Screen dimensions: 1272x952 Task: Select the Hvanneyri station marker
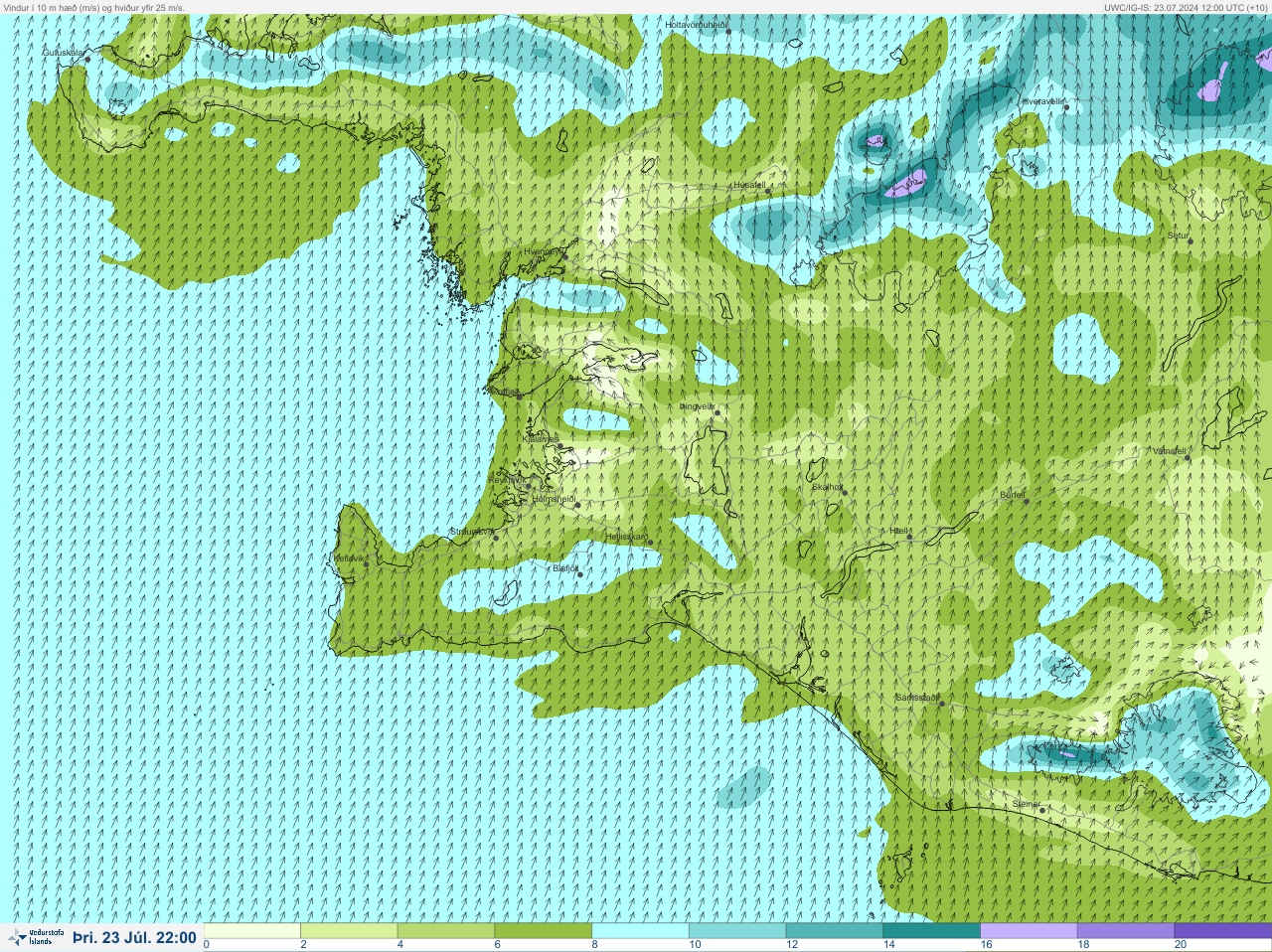click(565, 257)
